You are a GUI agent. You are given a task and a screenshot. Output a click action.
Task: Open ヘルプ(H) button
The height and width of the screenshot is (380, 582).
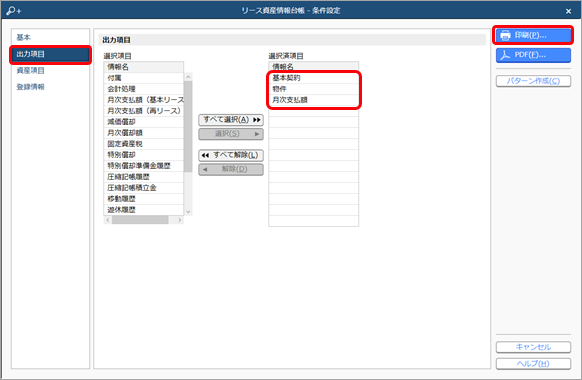click(x=533, y=364)
